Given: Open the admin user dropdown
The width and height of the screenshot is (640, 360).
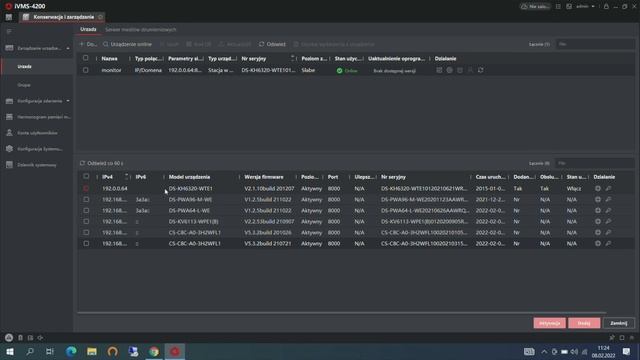Looking at the screenshot, I should tap(586, 7).
